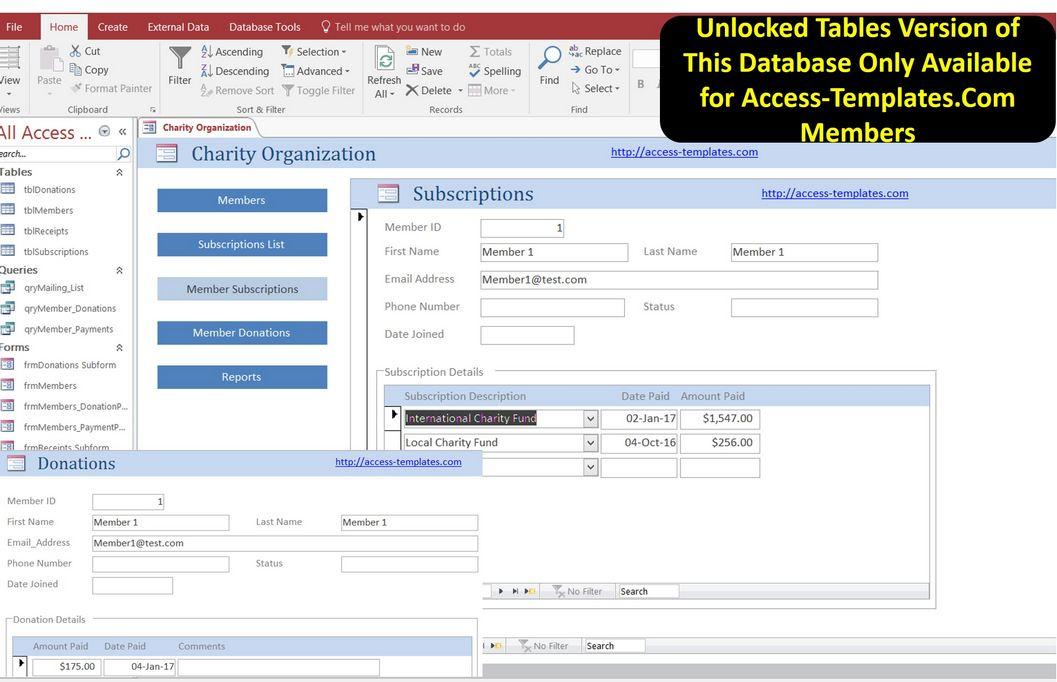This screenshot has width=1057, height=682.
Task: Click Refresh All icon
Action: coord(384,61)
